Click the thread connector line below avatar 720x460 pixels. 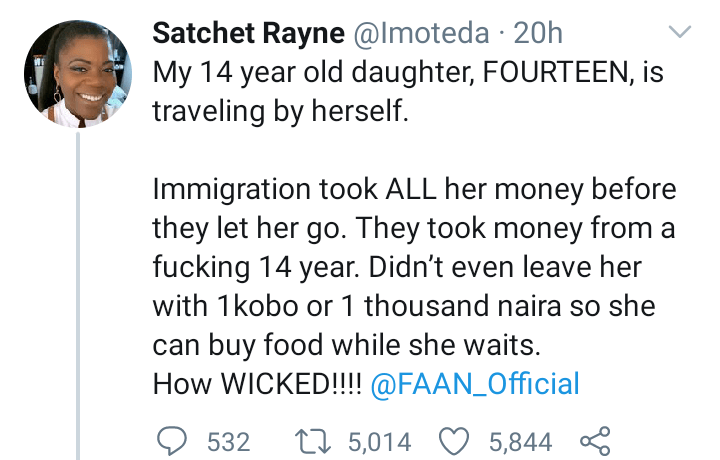pyautogui.click(x=78, y=296)
